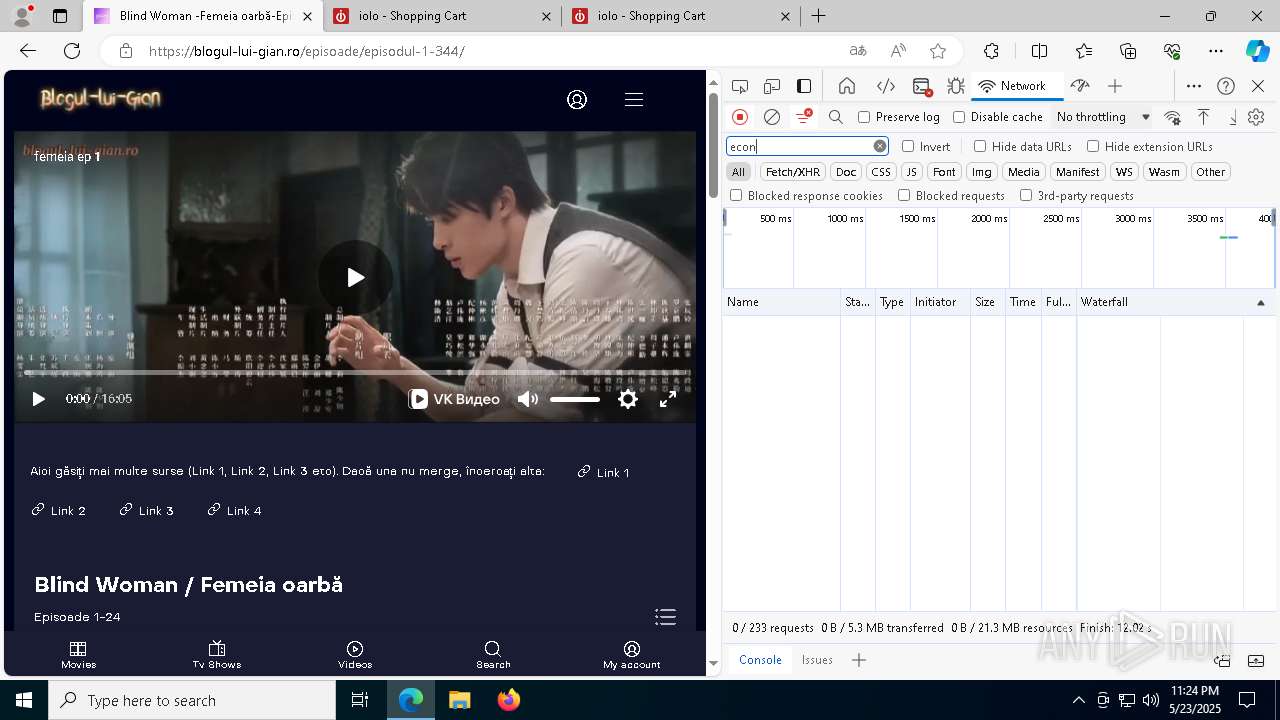Stop recording network log
Screen dimensions: 1280x720
pyautogui.click(x=740, y=117)
